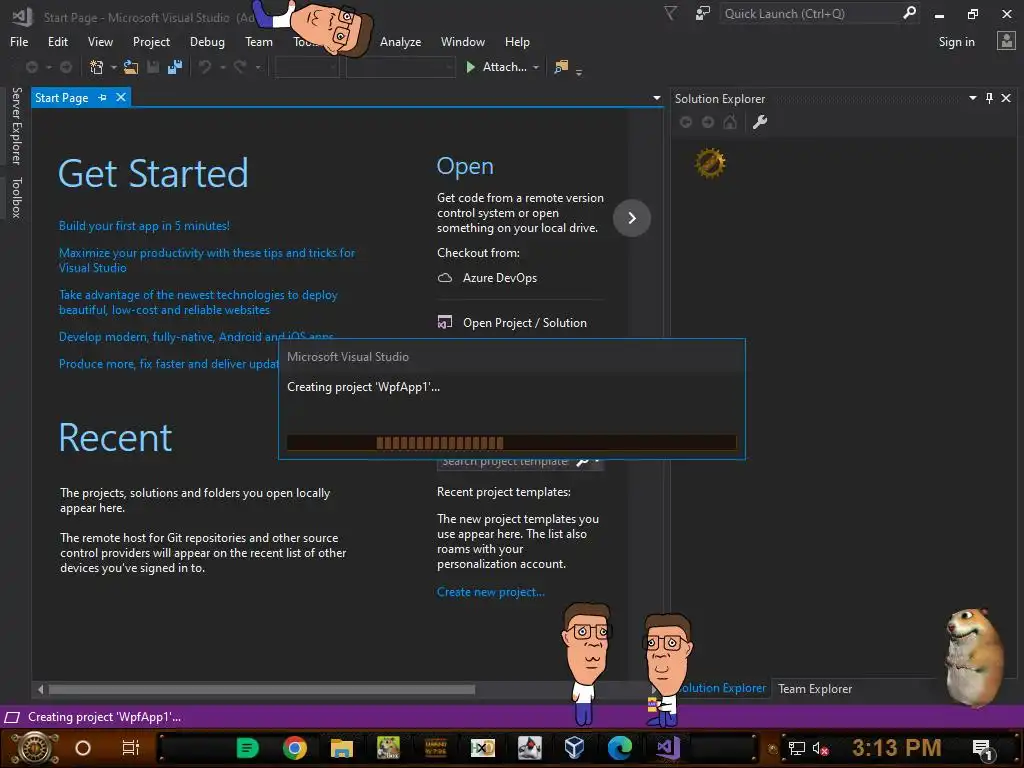
Task: Click the Azure DevOps cloud icon
Action: pyautogui.click(x=445, y=278)
